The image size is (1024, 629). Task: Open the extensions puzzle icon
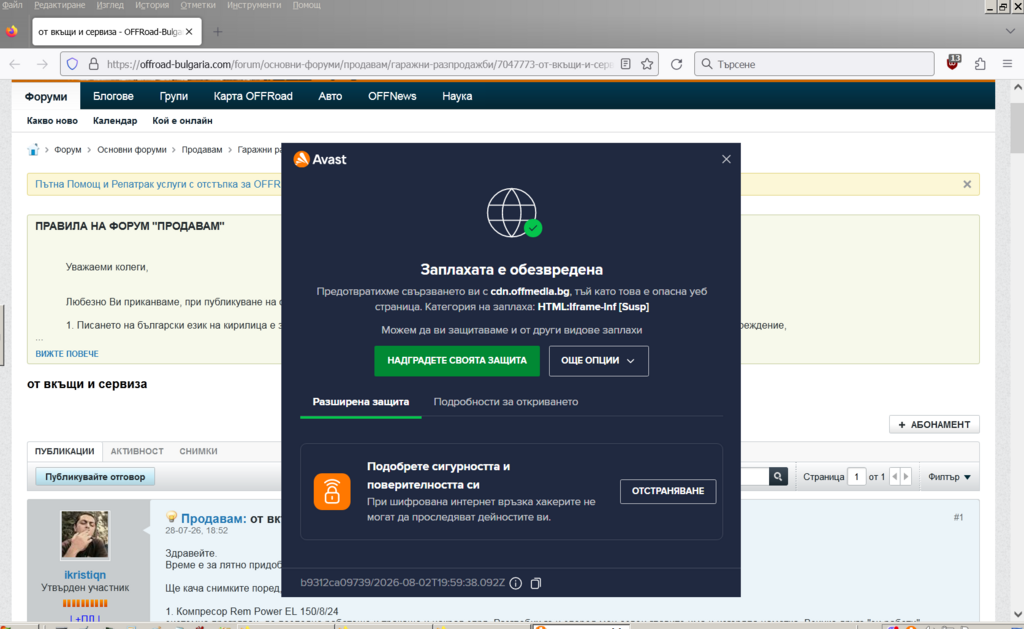click(980, 64)
